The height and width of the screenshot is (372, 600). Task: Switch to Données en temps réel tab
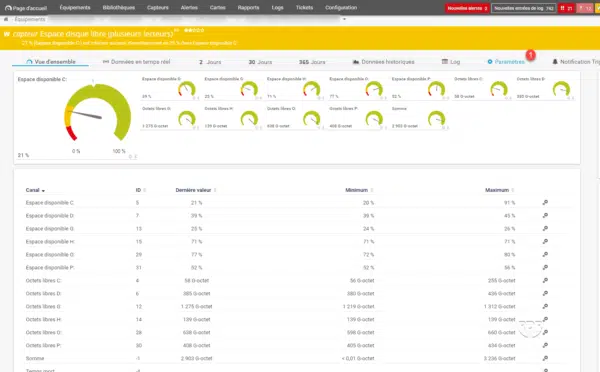[136, 62]
